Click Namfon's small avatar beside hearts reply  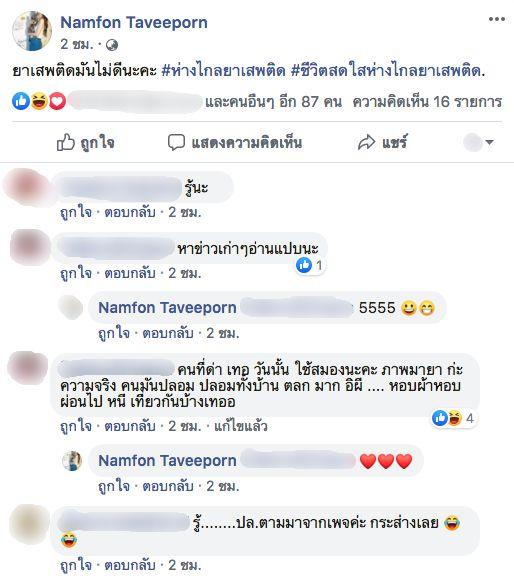click(72, 461)
